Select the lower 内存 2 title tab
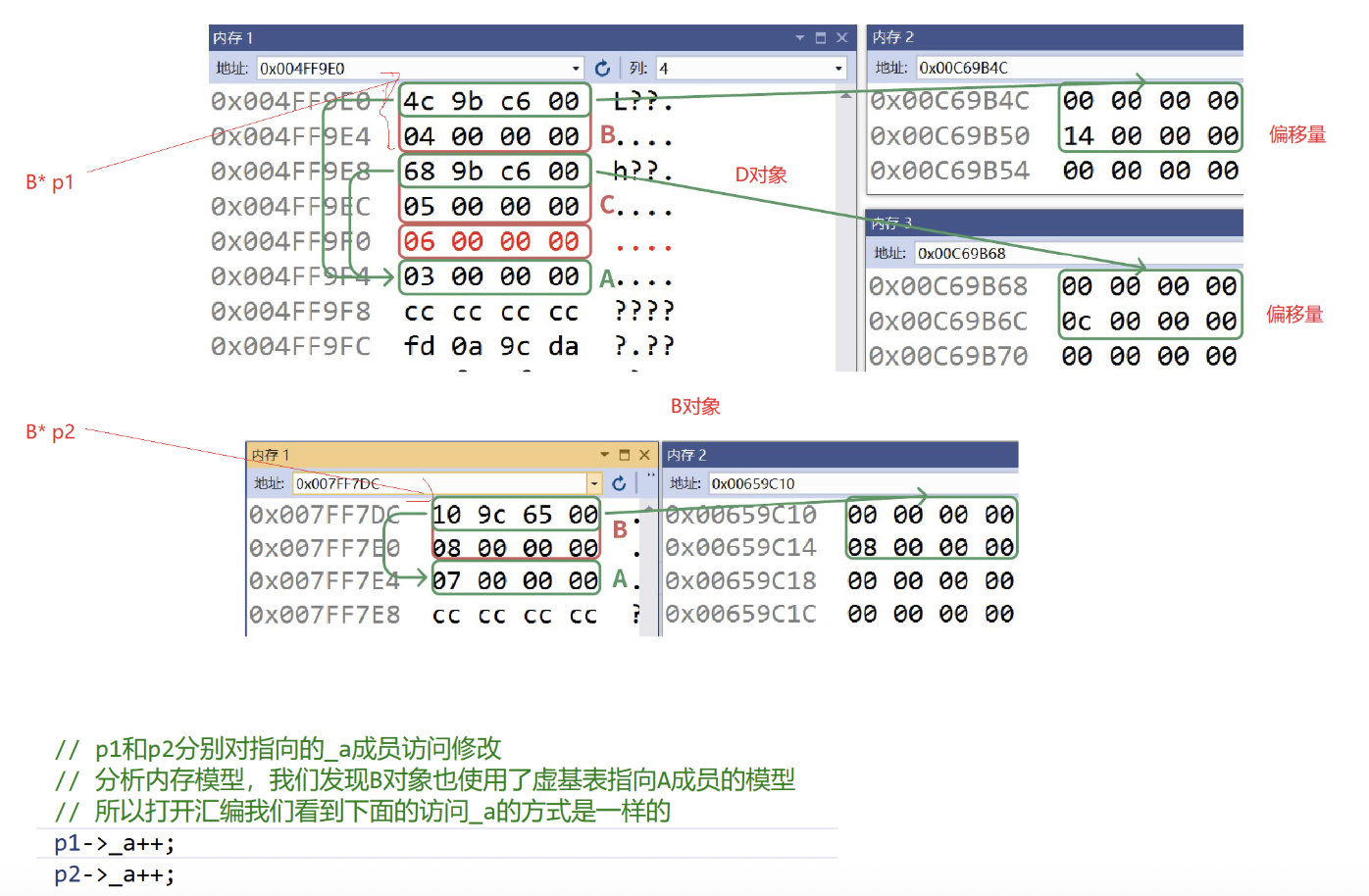 tap(686, 455)
